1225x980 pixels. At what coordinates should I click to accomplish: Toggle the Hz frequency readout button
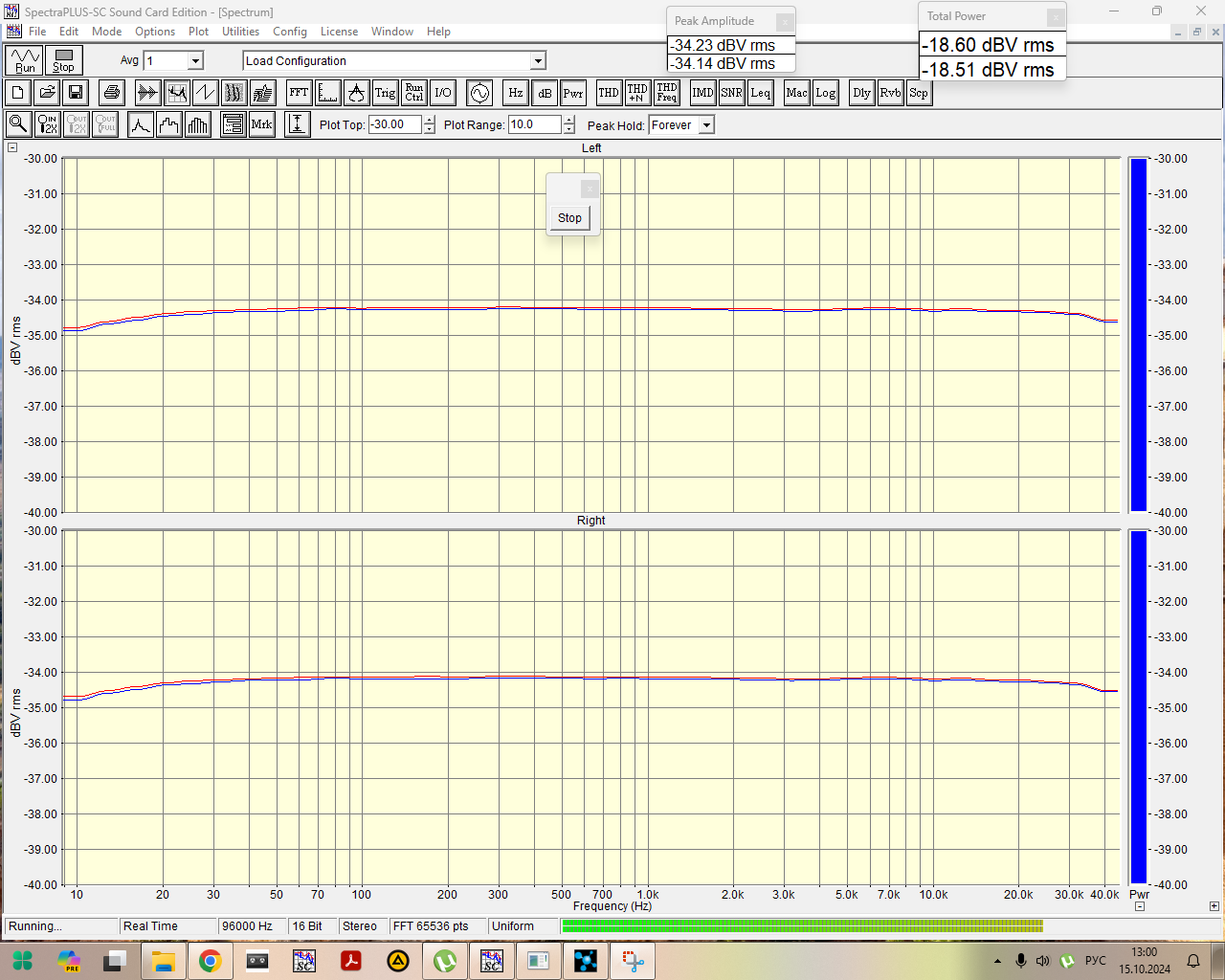click(x=516, y=93)
